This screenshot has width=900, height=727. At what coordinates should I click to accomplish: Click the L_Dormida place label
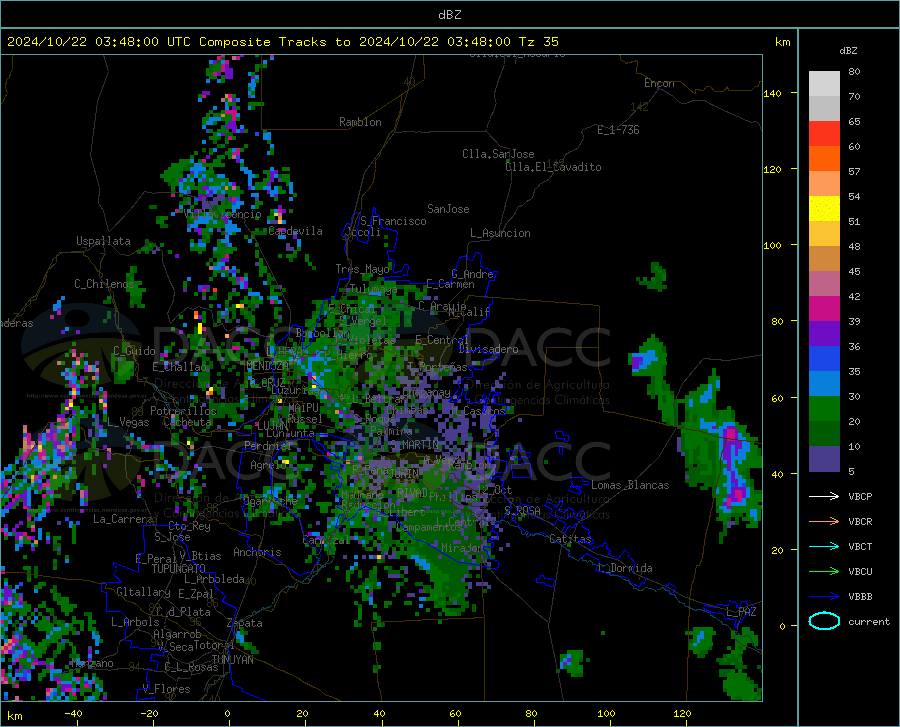tap(624, 568)
